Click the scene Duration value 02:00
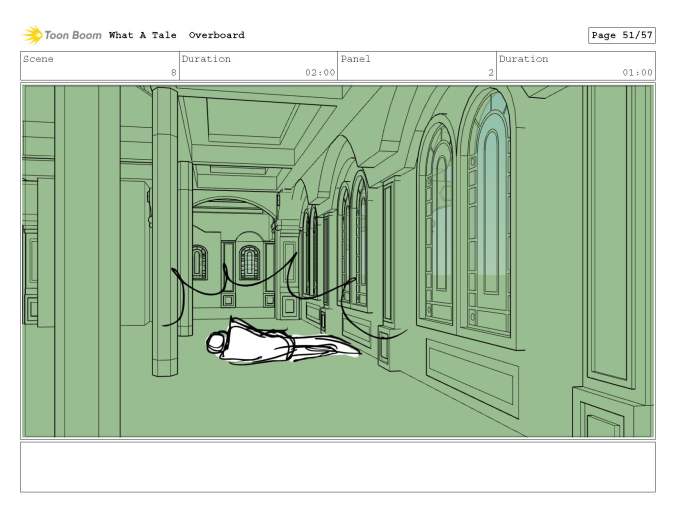676x523 pixels. (319, 72)
